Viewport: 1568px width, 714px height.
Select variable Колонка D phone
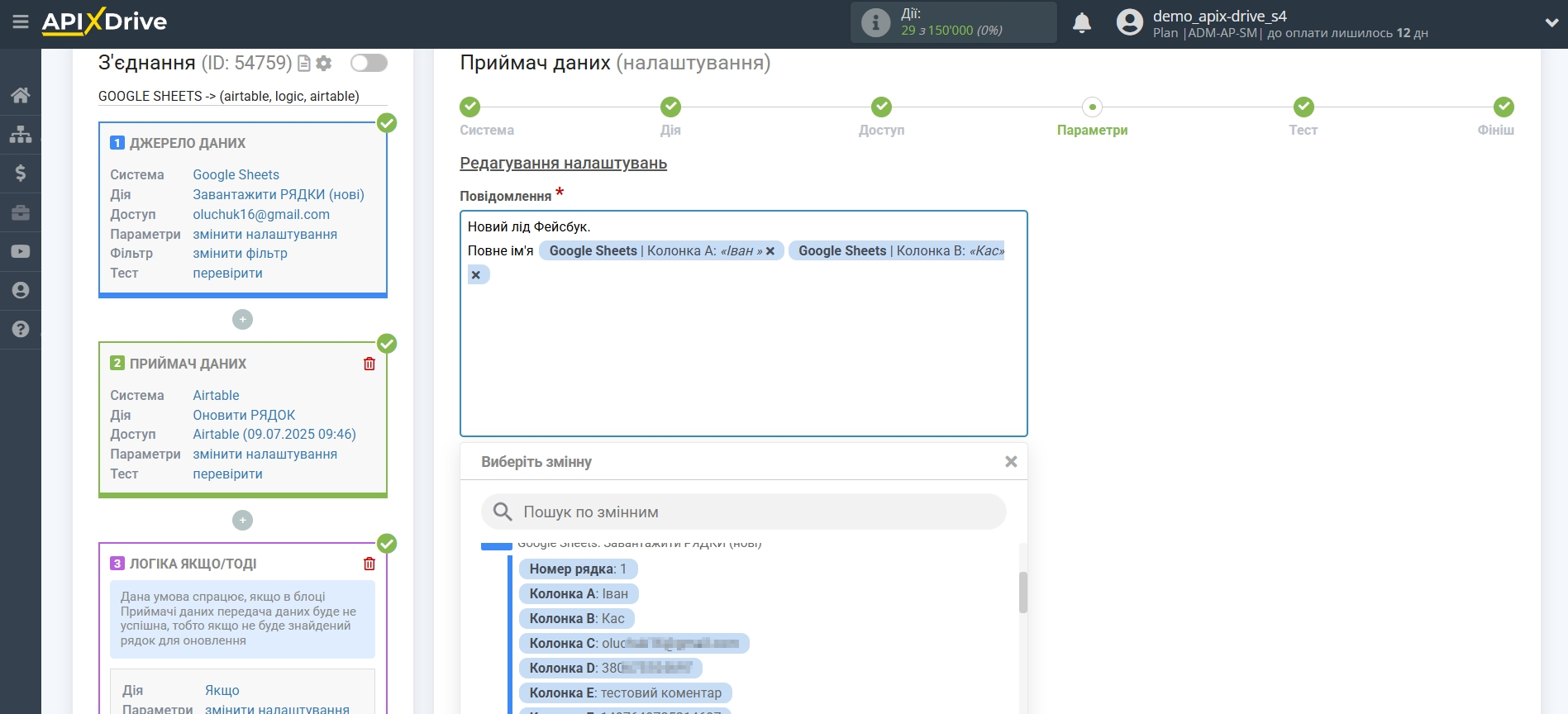(x=611, y=668)
